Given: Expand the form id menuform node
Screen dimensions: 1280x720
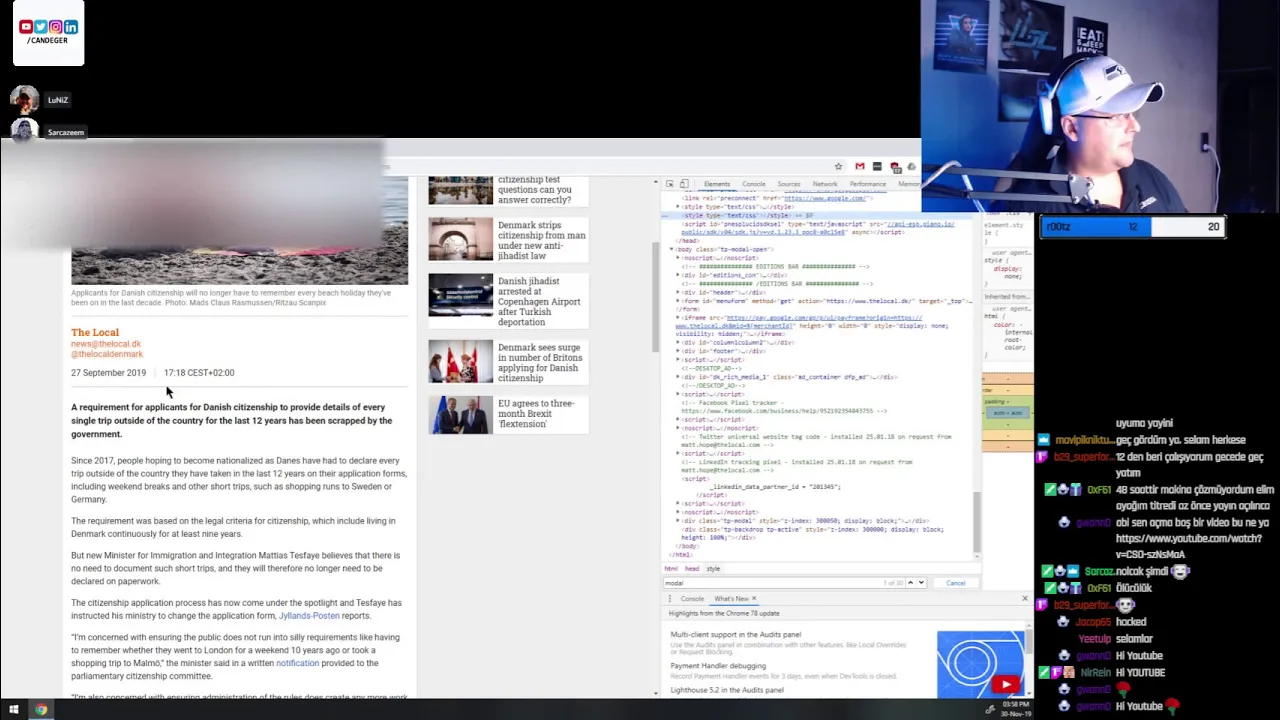Looking at the screenshot, I should pyautogui.click(x=678, y=300).
